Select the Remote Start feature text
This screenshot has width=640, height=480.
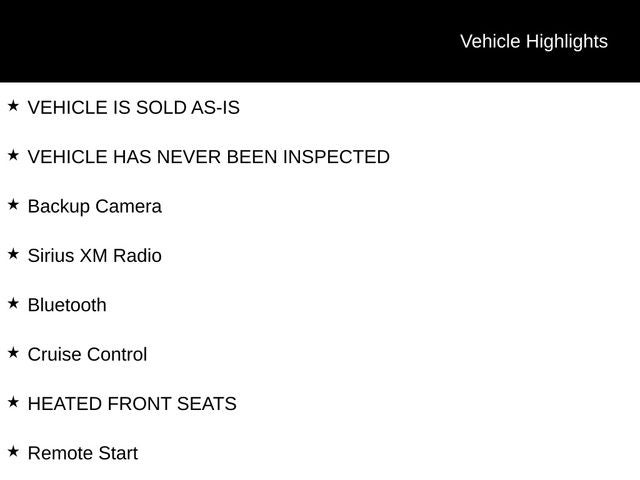[82, 454]
